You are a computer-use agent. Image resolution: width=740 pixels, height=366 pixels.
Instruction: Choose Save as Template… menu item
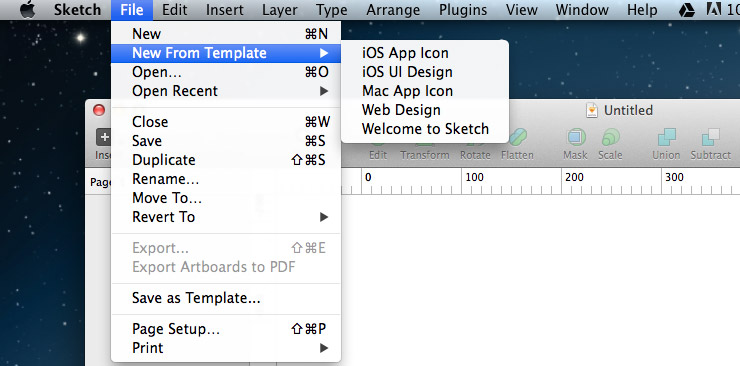[226, 298]
